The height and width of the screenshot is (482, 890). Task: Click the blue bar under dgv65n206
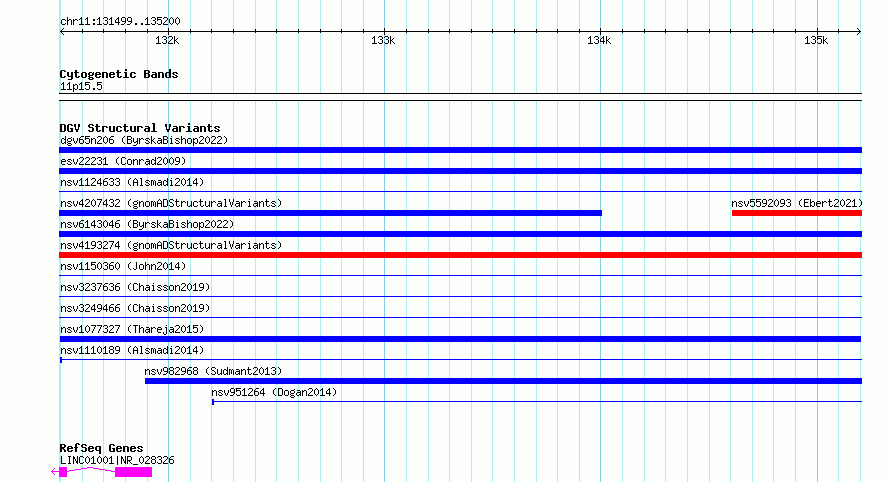pos(460,150)
